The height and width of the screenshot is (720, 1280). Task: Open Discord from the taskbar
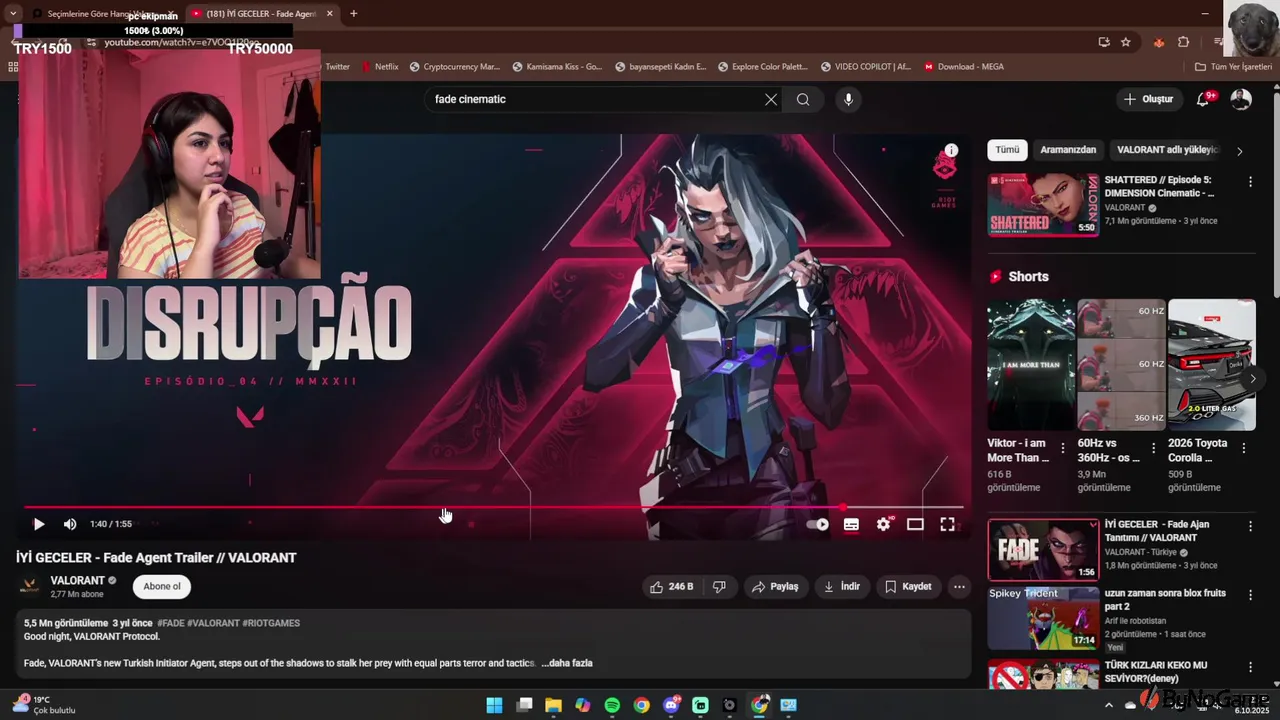click(671, 705)
